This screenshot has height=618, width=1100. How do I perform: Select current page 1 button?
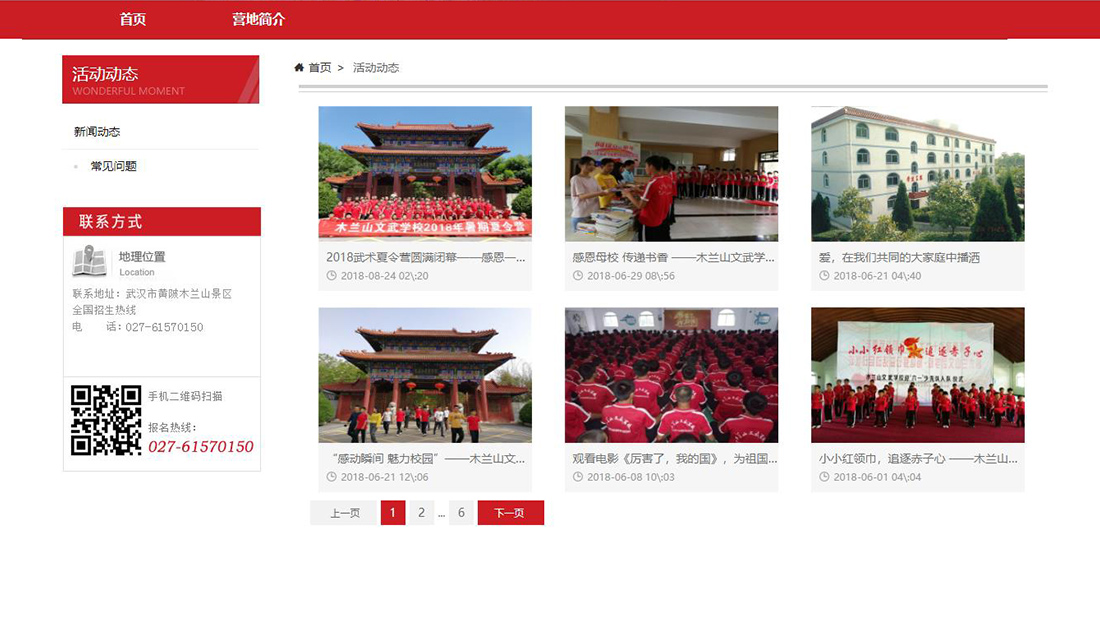point(392,513)
